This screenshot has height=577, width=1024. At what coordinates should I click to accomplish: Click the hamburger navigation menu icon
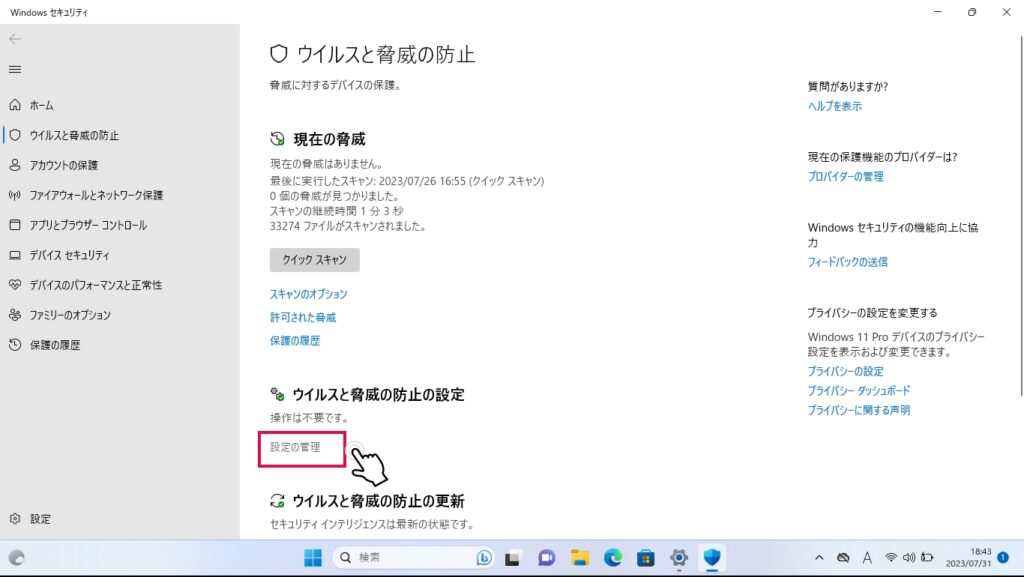click(15, 69)
